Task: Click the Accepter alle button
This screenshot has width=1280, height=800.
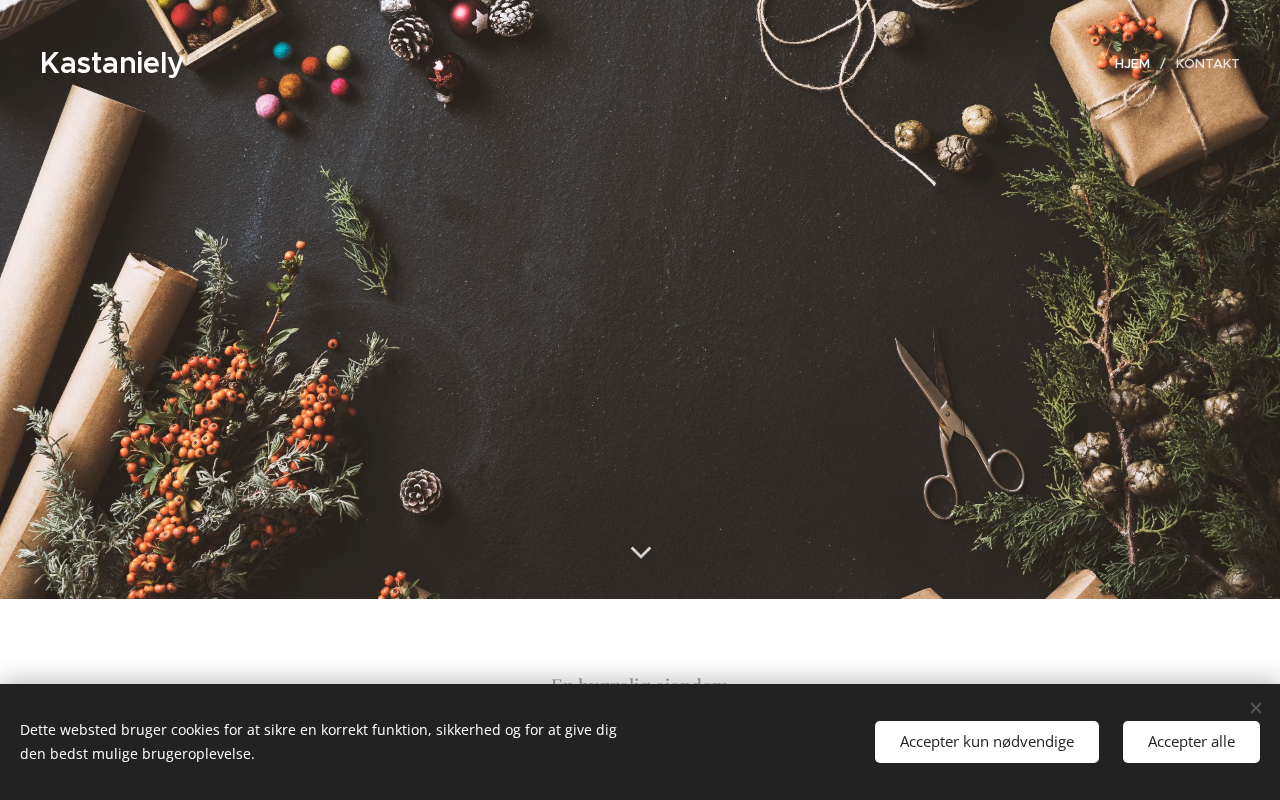Action: (1191, 742)
